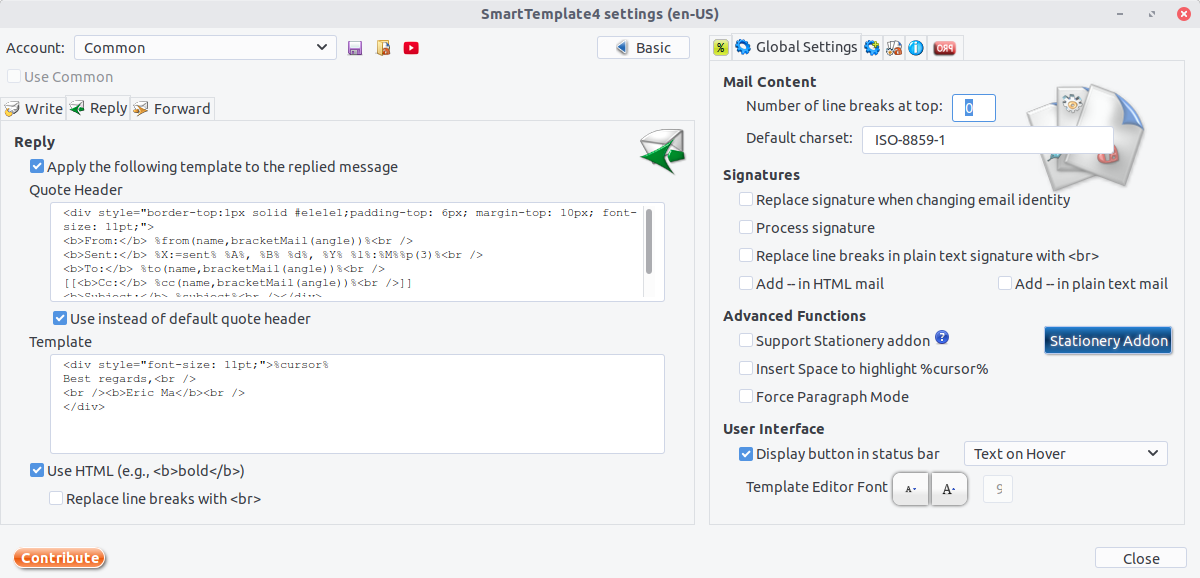Click the Stationery Addon button
The height and width of the screenshot is (578, 1200).
pyautogui.click(x=1108, y=340)
